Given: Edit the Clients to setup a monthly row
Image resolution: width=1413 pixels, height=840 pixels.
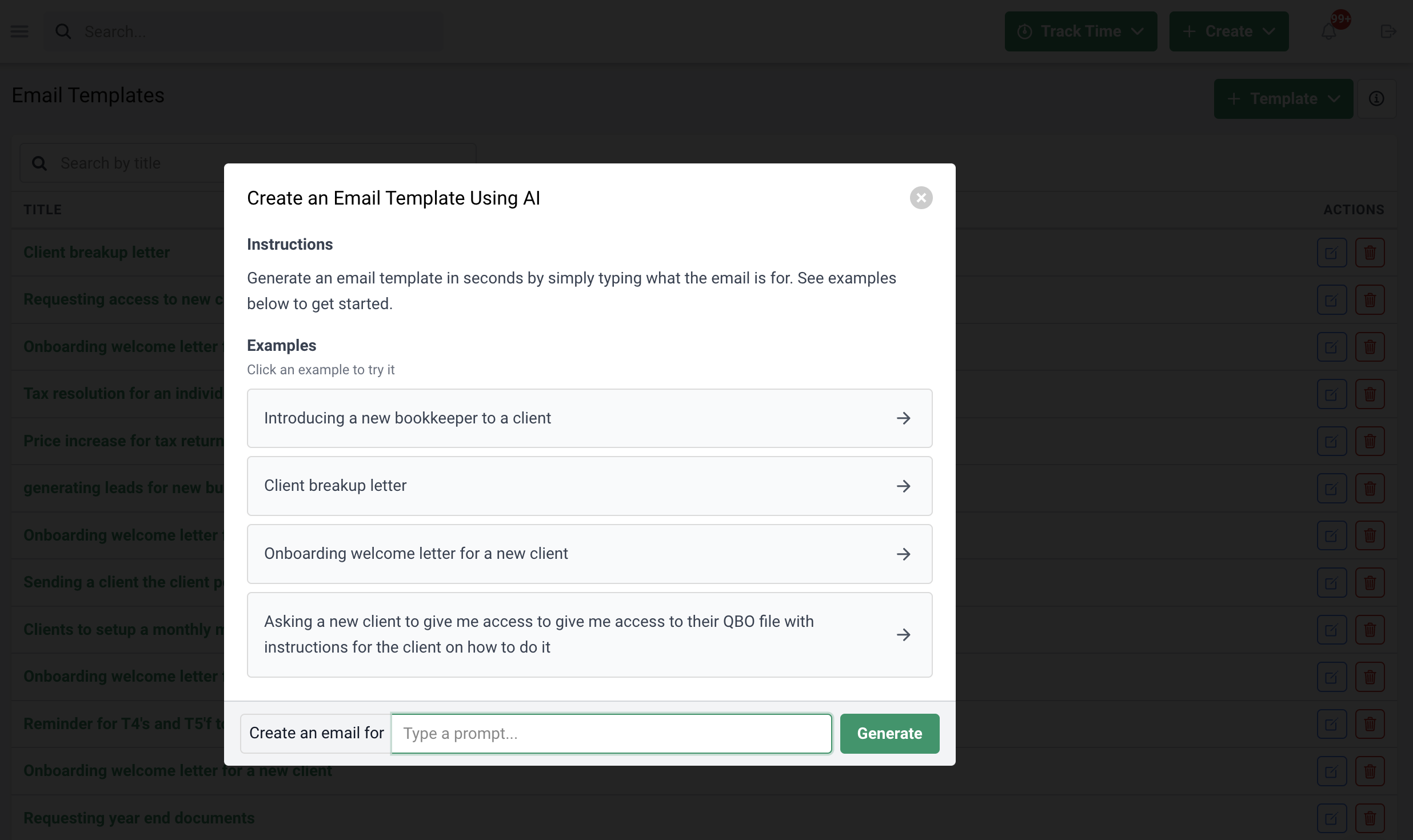Looking at the screenshot, I should pyautogui.click(x=1331, y=630).
